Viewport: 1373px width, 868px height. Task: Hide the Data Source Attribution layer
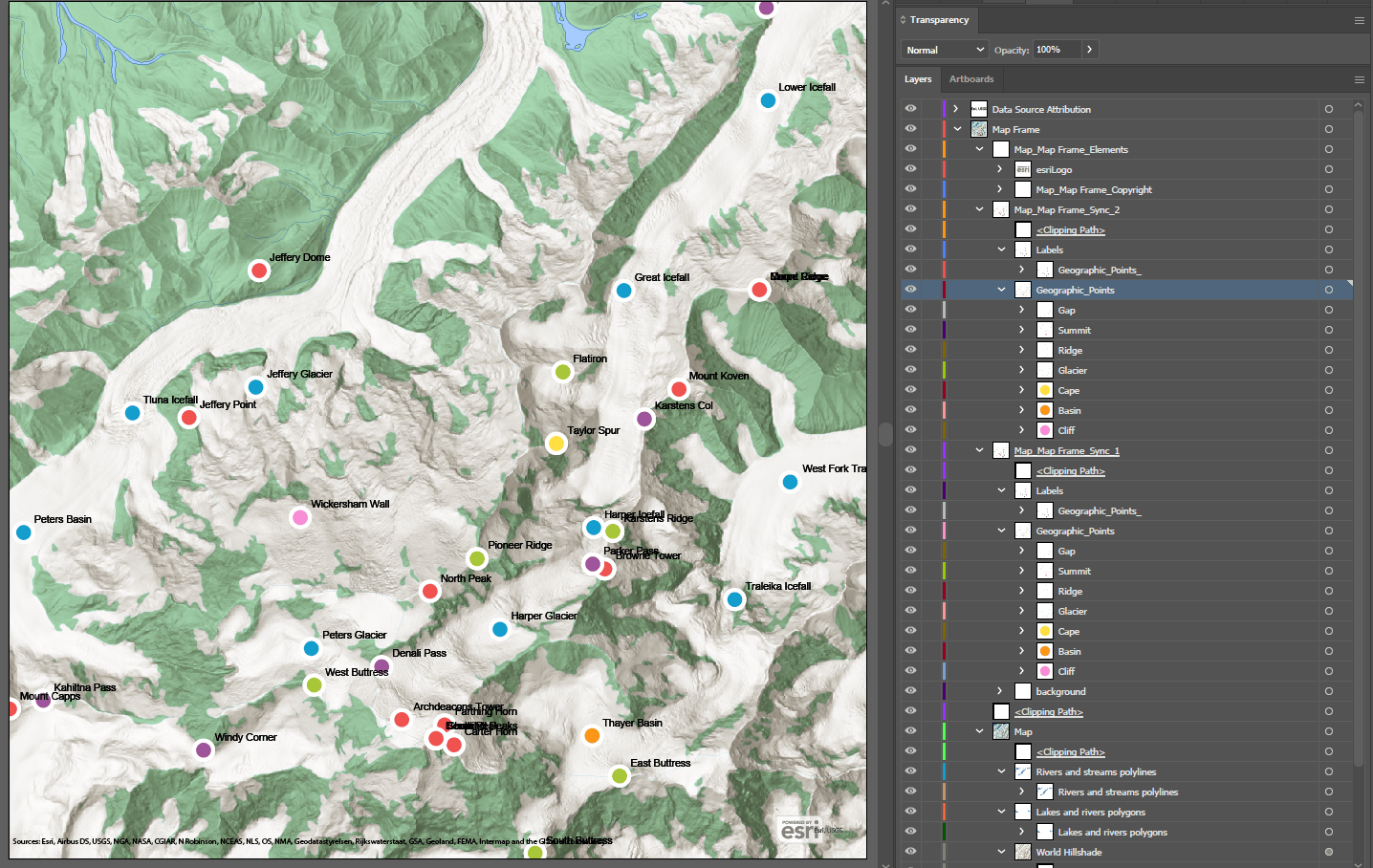pos(910,108)
